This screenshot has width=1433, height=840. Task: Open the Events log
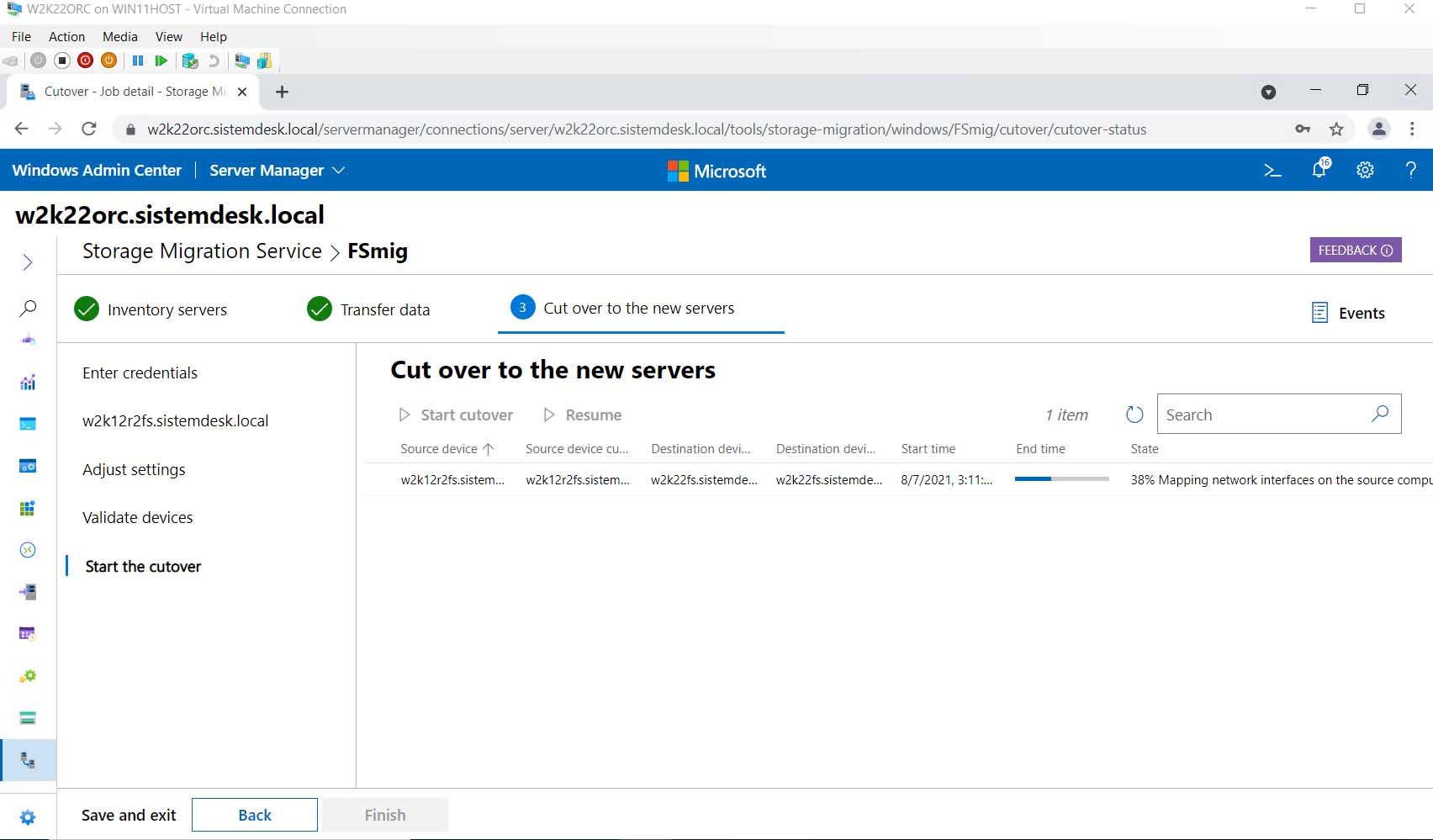1348,313
